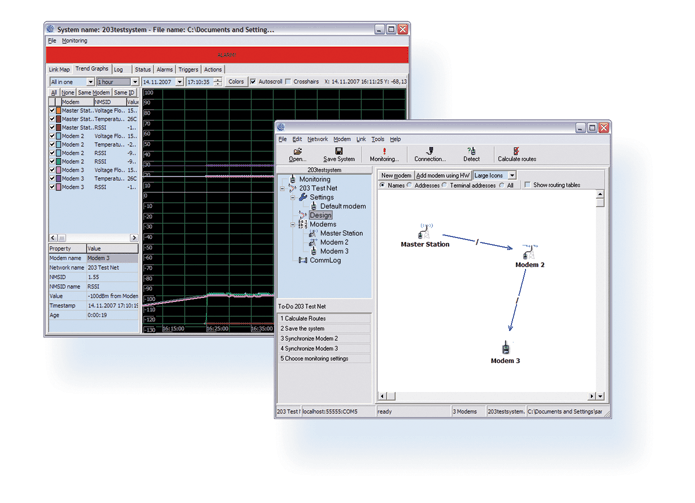This screenshot has height=503, width=695.
Task: Click To-Do item 3 Synchronize Modem 2
Action: tap(324, 339)
